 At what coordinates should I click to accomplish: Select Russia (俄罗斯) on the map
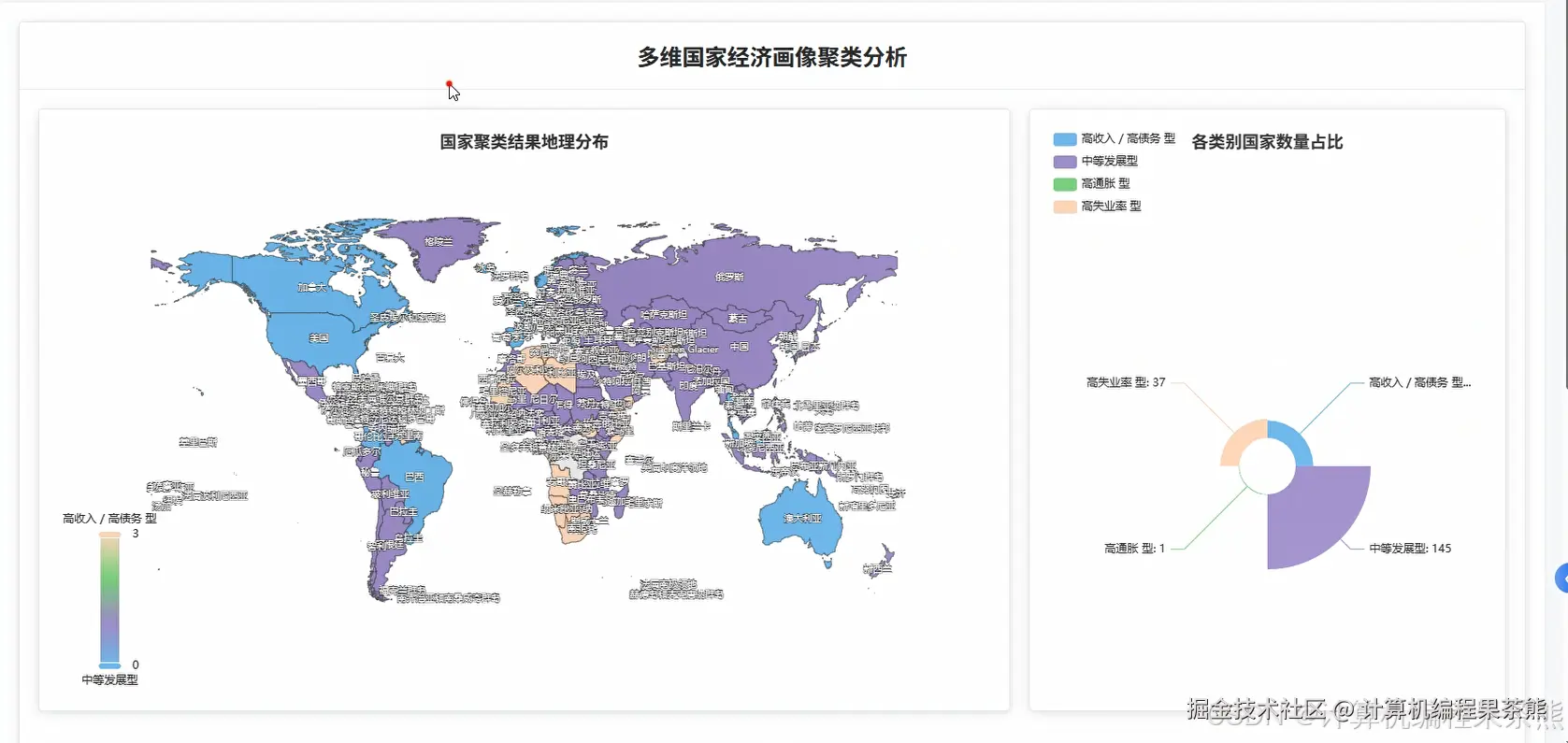click(729, 278)
